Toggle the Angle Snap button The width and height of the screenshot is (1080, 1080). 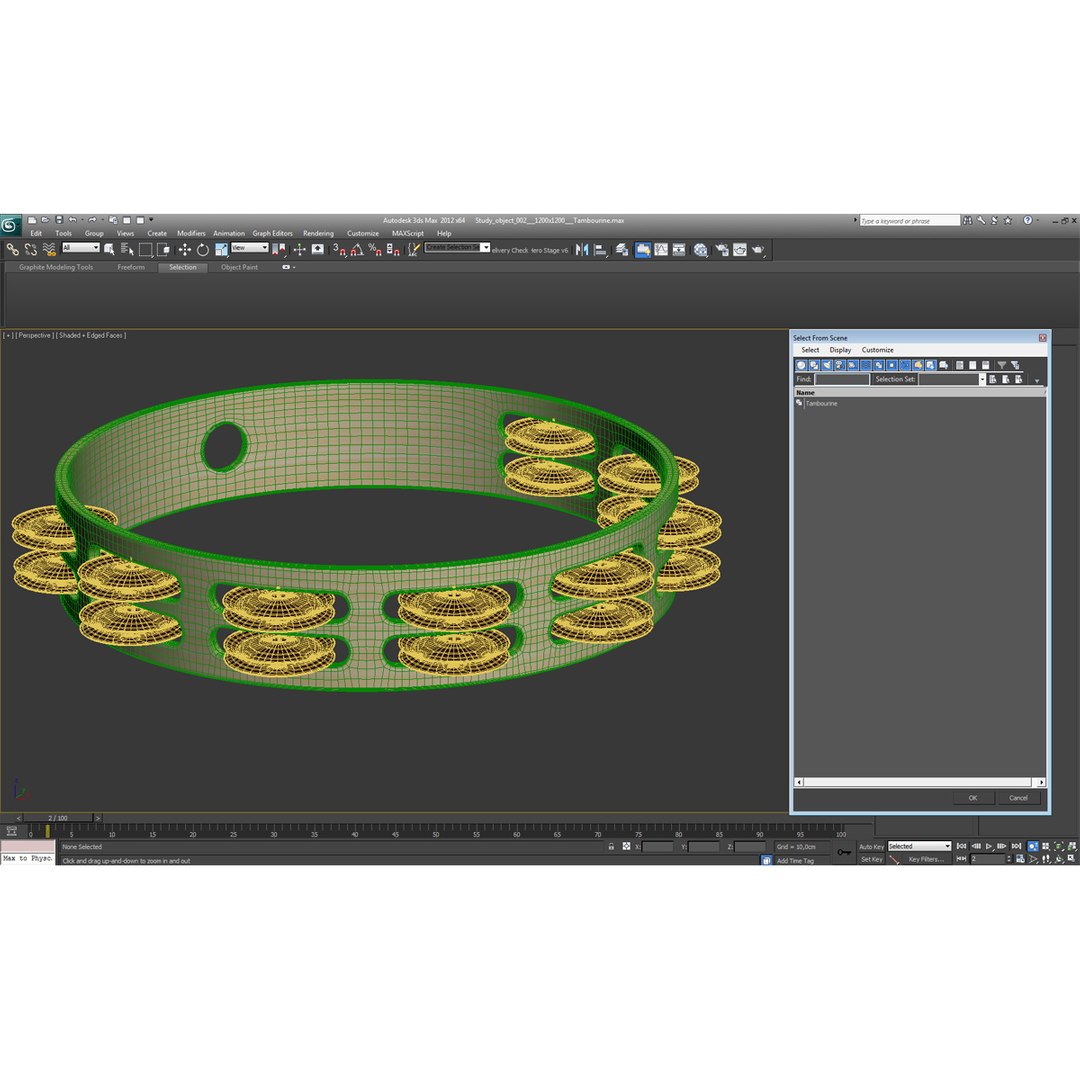tap(357, 249)
